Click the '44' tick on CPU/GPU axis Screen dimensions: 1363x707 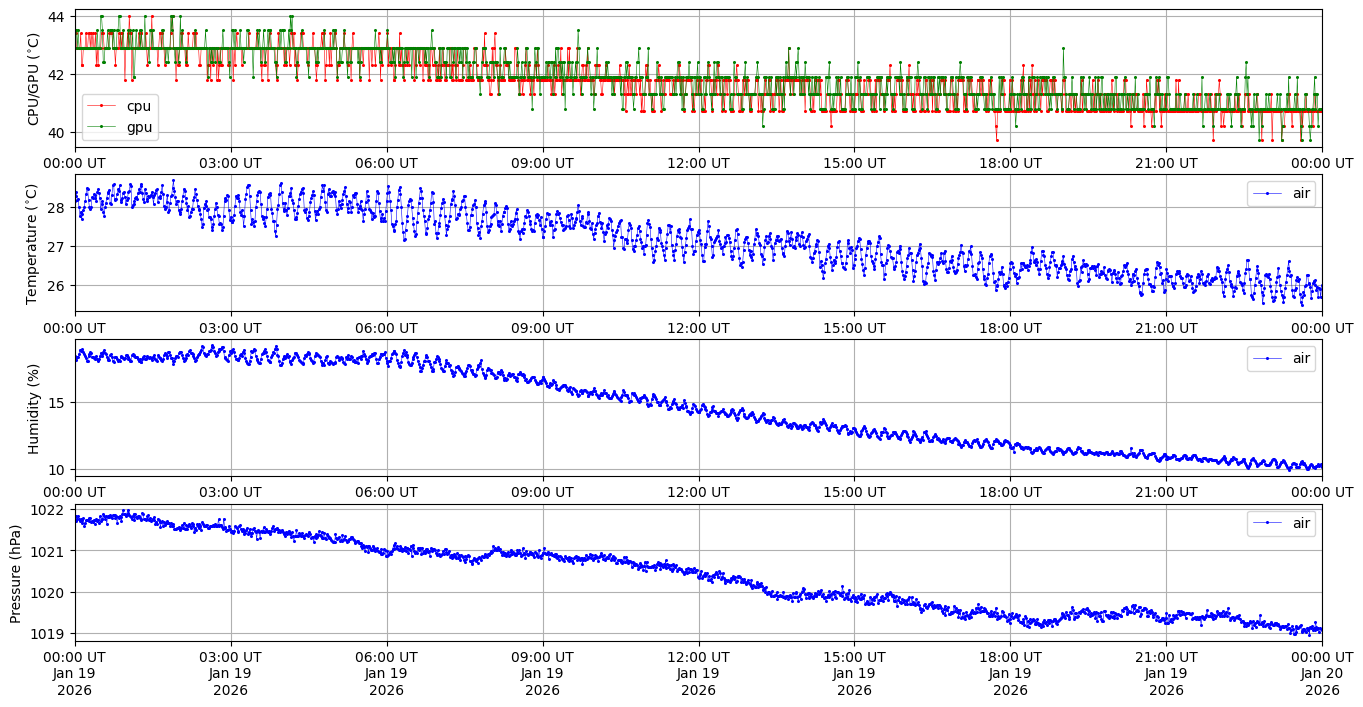point(56,17)
